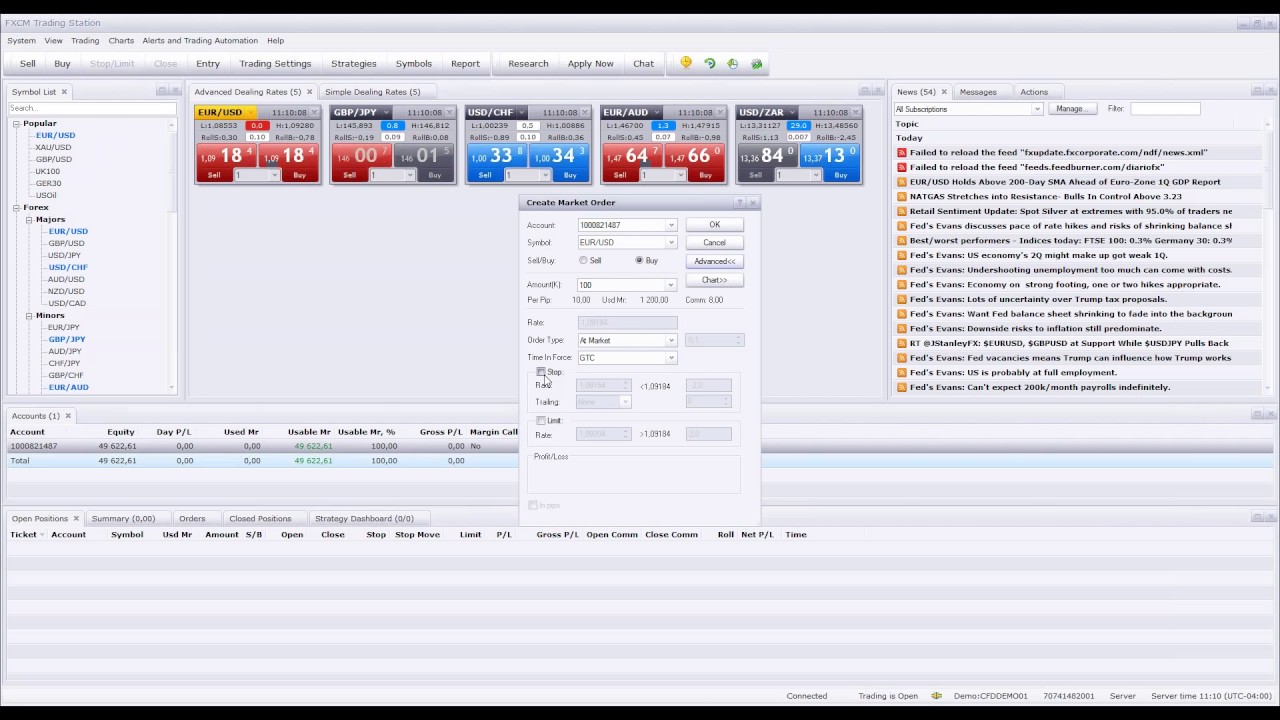This screenshot has height=720, width=1280.
Task: Close the EUR/USD rate tile
Action: 315,112
